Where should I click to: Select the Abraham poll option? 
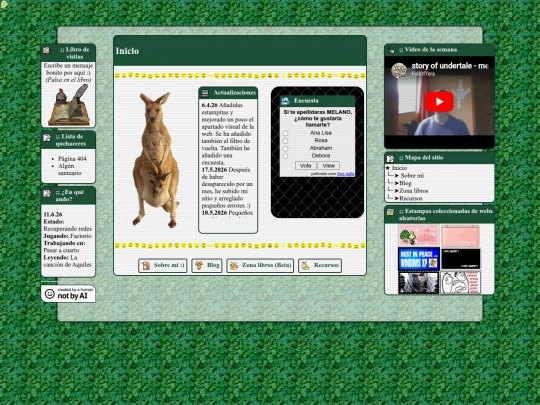tap(285, 149)
